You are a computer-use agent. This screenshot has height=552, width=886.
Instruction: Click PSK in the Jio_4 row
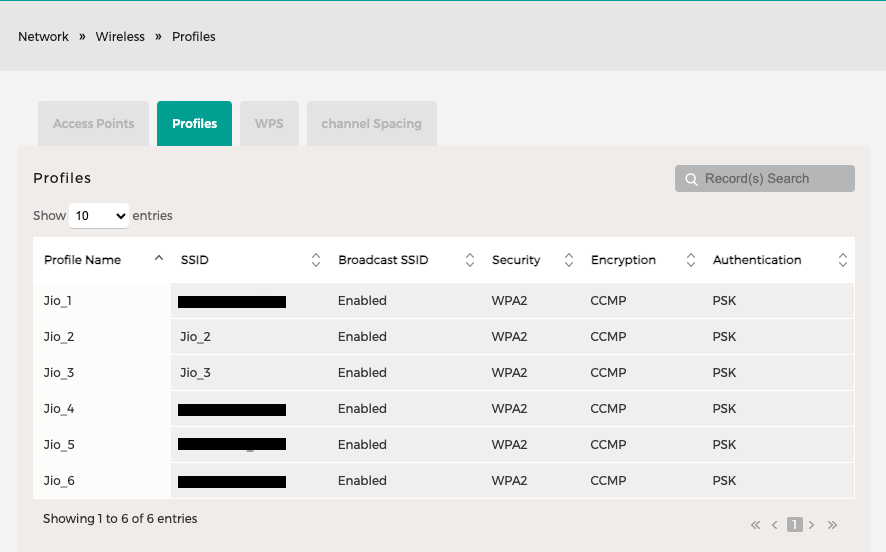(x=724, y=408)
